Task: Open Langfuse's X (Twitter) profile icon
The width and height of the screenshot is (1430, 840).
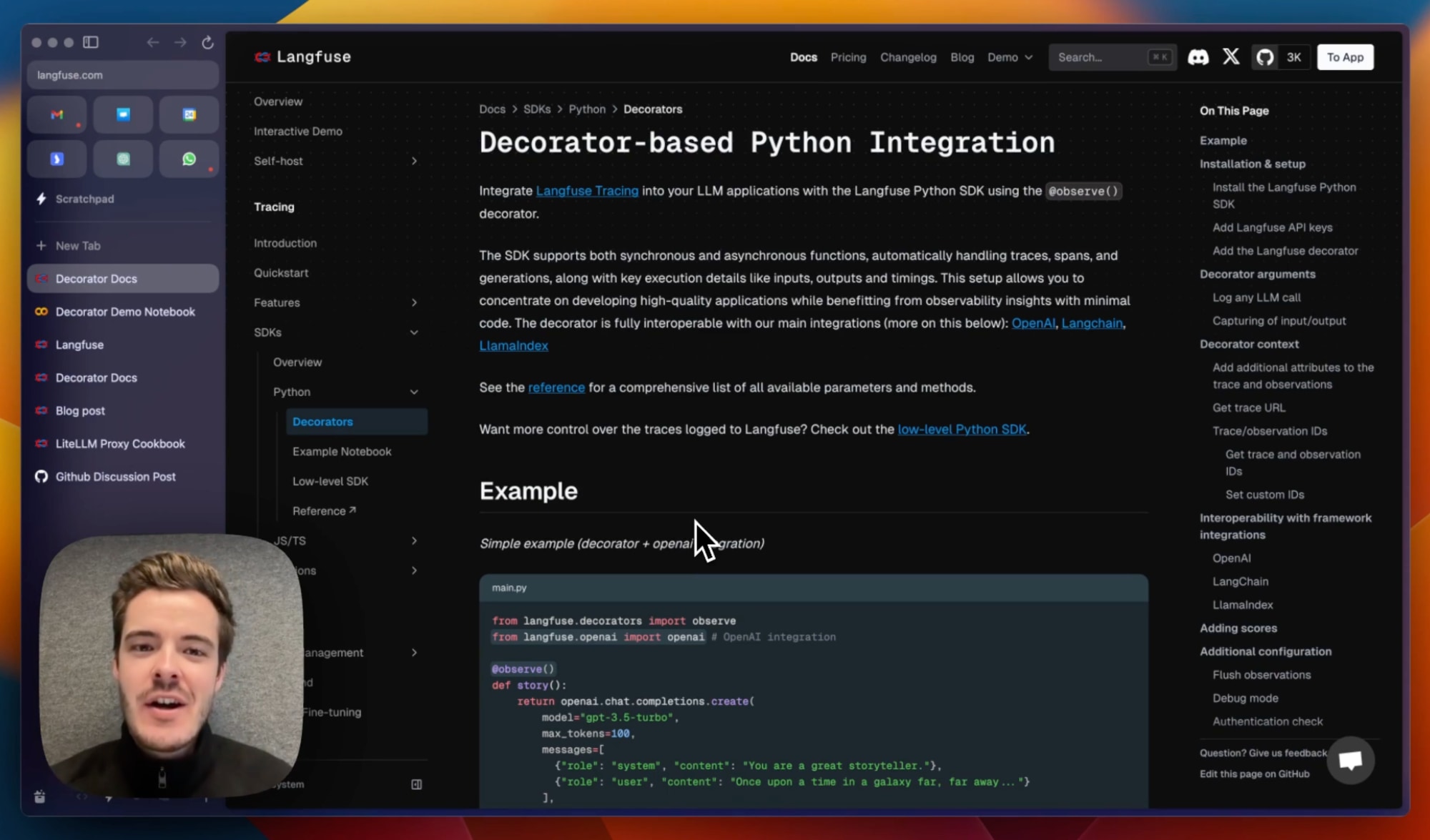Action: (x=1231, y=57)
